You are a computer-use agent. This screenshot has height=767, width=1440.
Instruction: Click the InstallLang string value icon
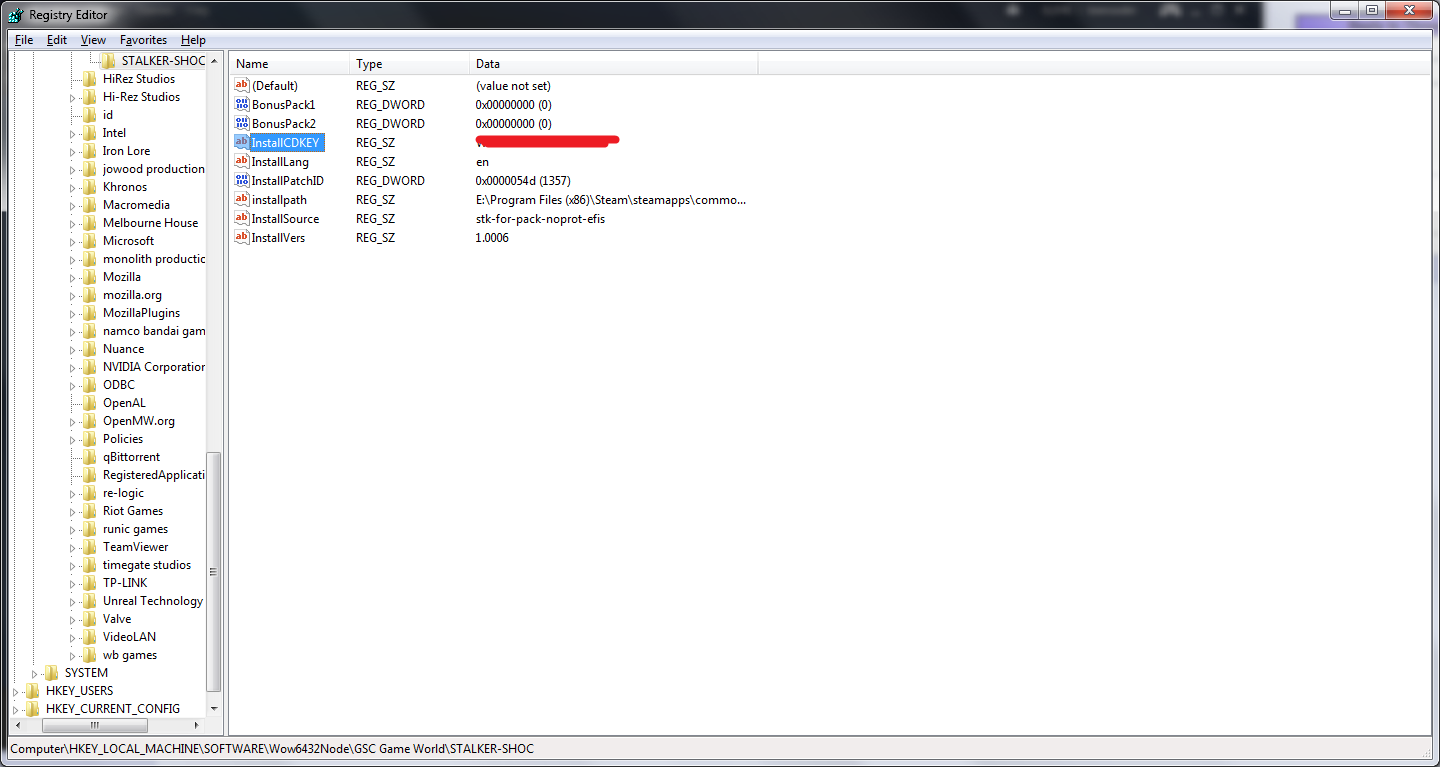click(241, 161)
